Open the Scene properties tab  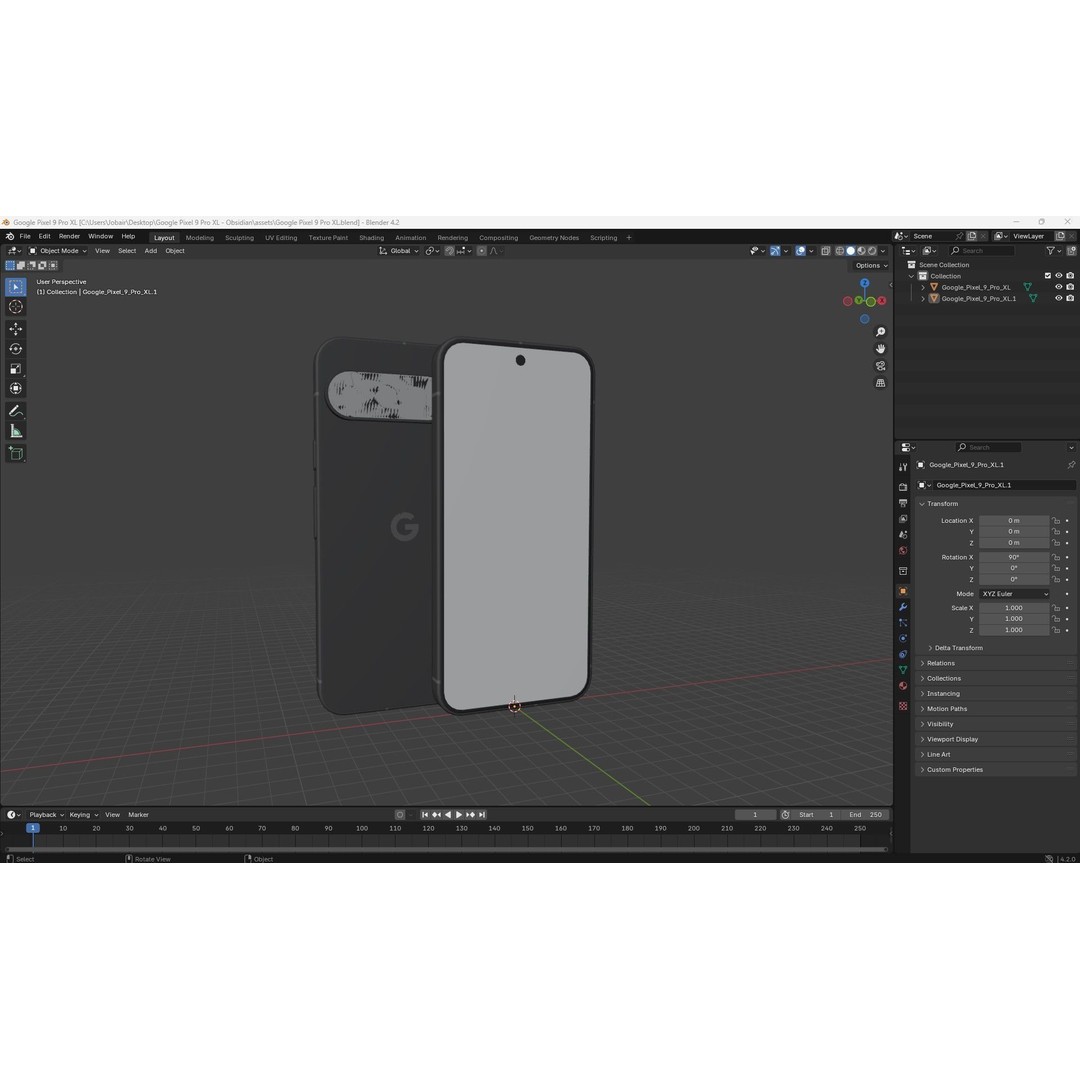click(903, 534)
